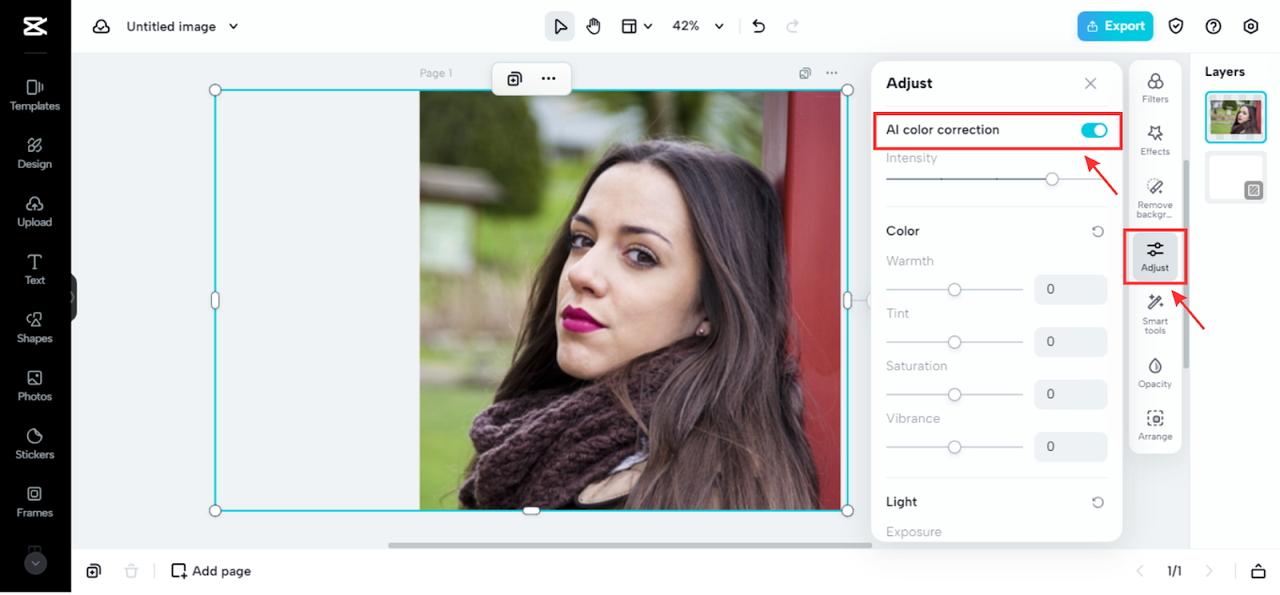This screenshot has width=1280, height=595.
Task: Click the sidebar collapse handle
Action: (x=73, y=297)
